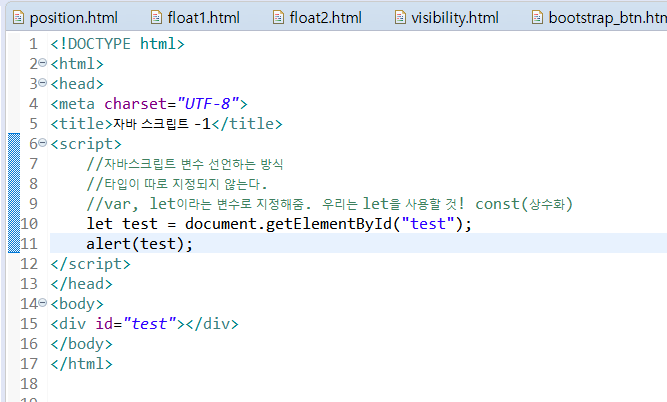Switch to the float2.html tab

(x=317, y=18)
